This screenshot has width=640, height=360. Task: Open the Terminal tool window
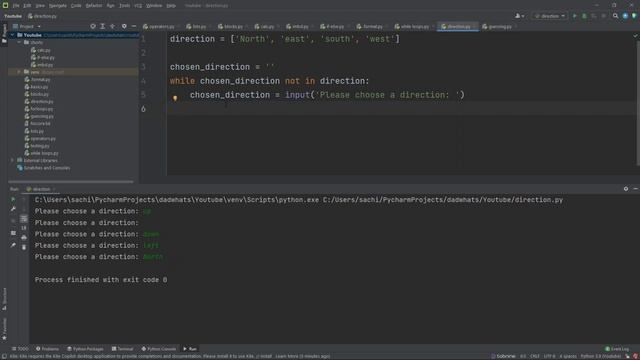click(122, 349)
